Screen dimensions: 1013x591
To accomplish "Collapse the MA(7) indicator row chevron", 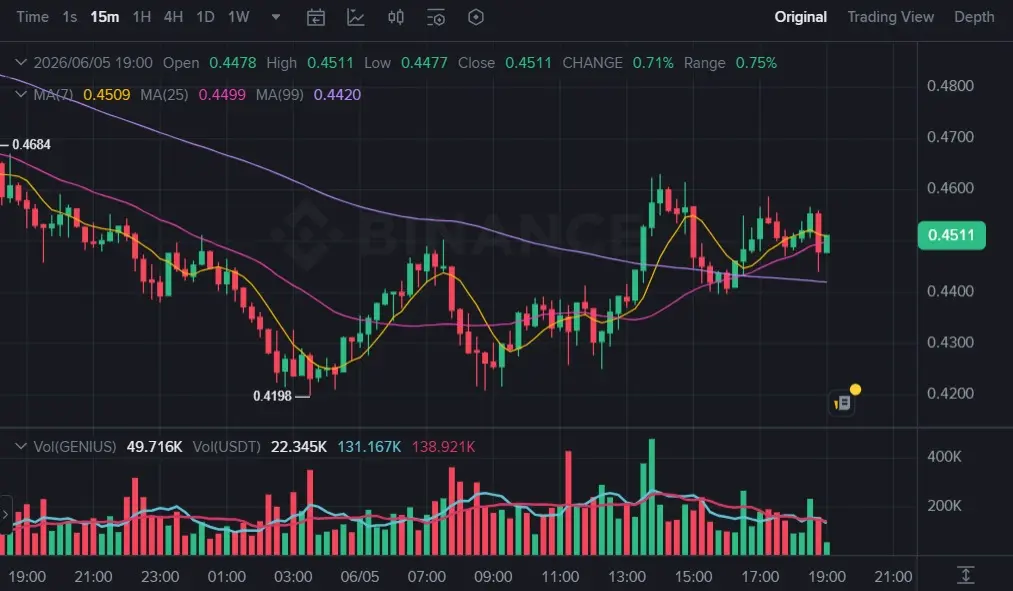I will (x=21, y=94).
